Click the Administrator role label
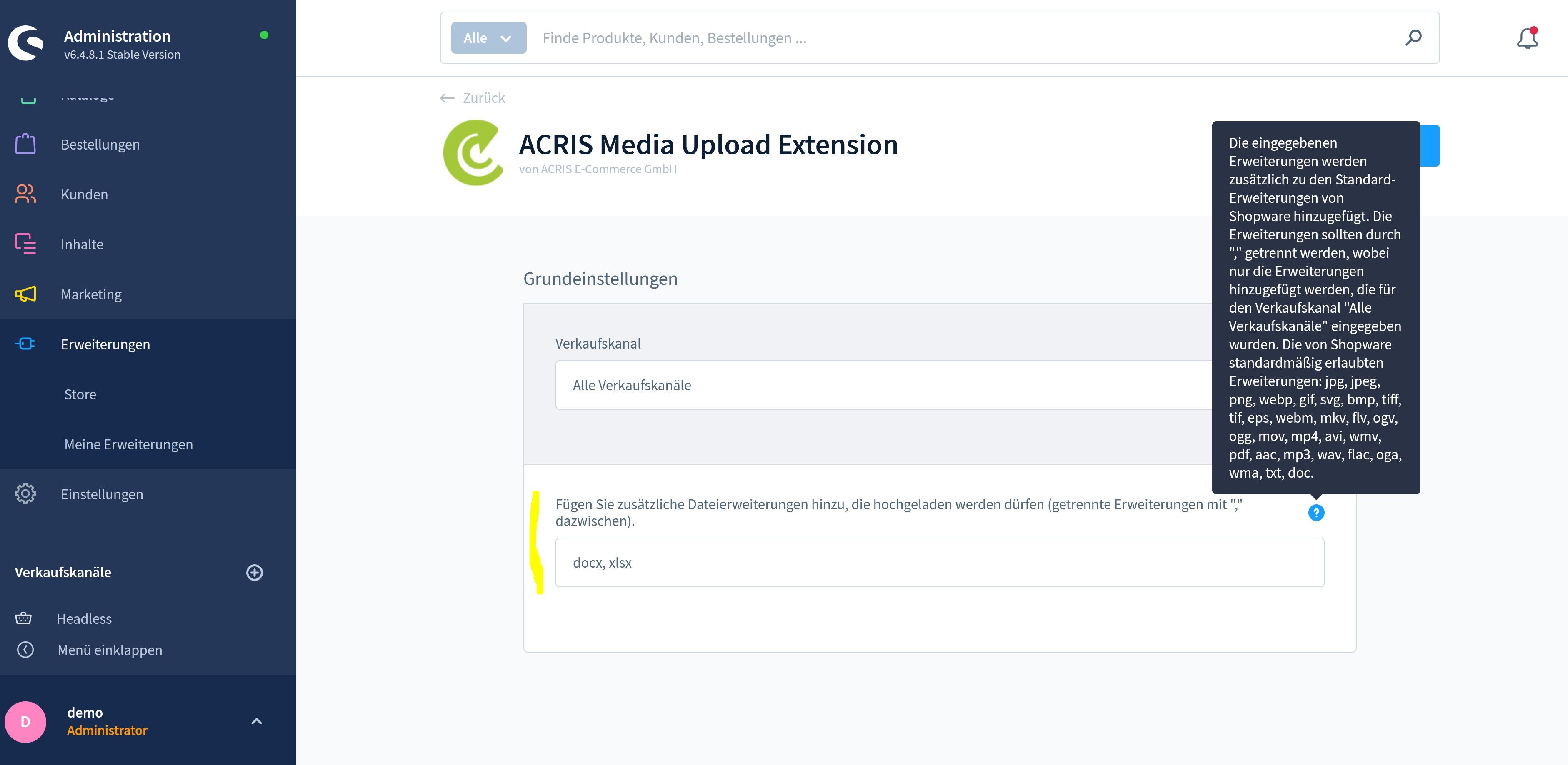 tap(107, 730)
